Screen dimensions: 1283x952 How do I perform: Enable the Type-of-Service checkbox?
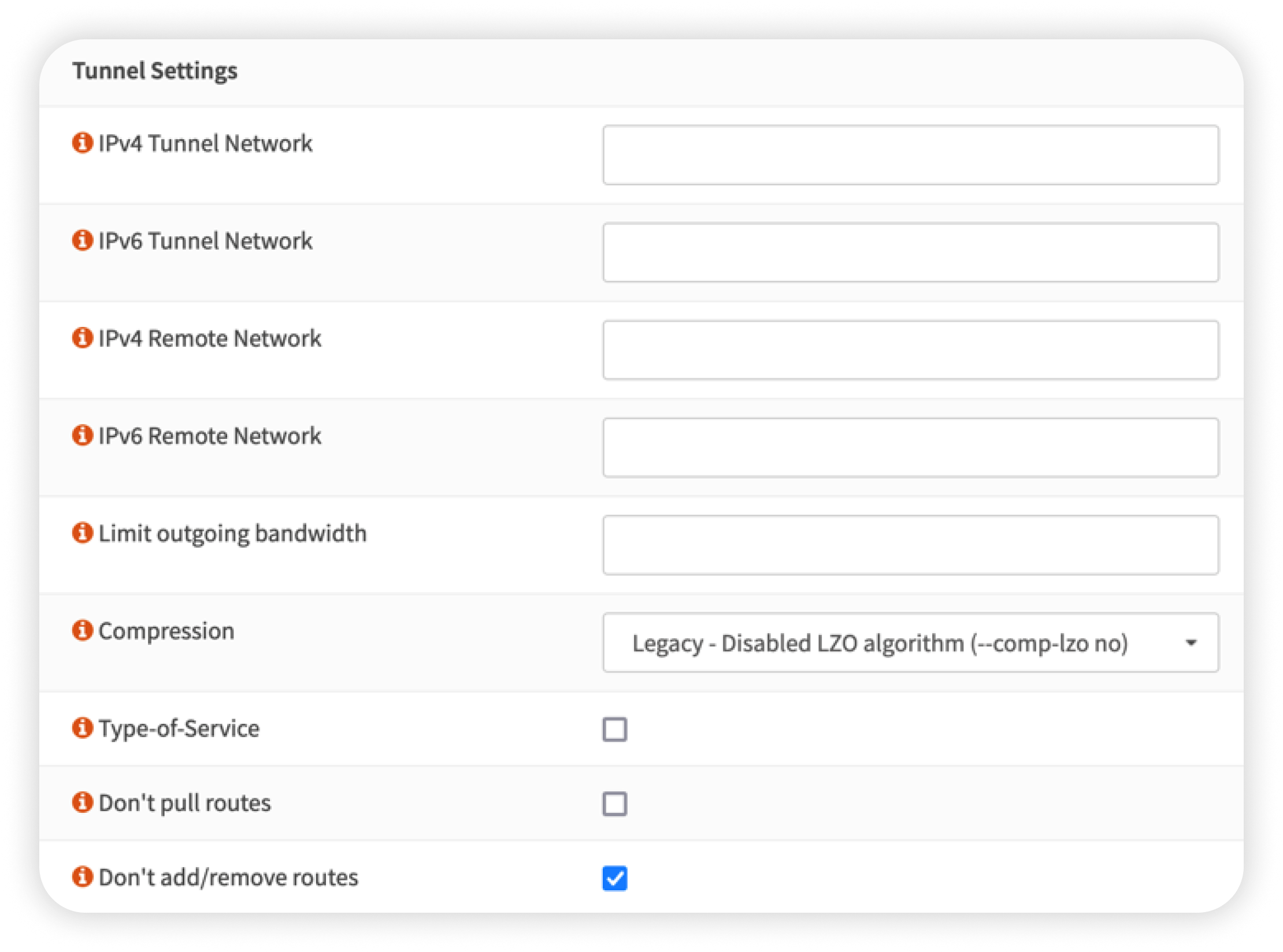(614, 729)
